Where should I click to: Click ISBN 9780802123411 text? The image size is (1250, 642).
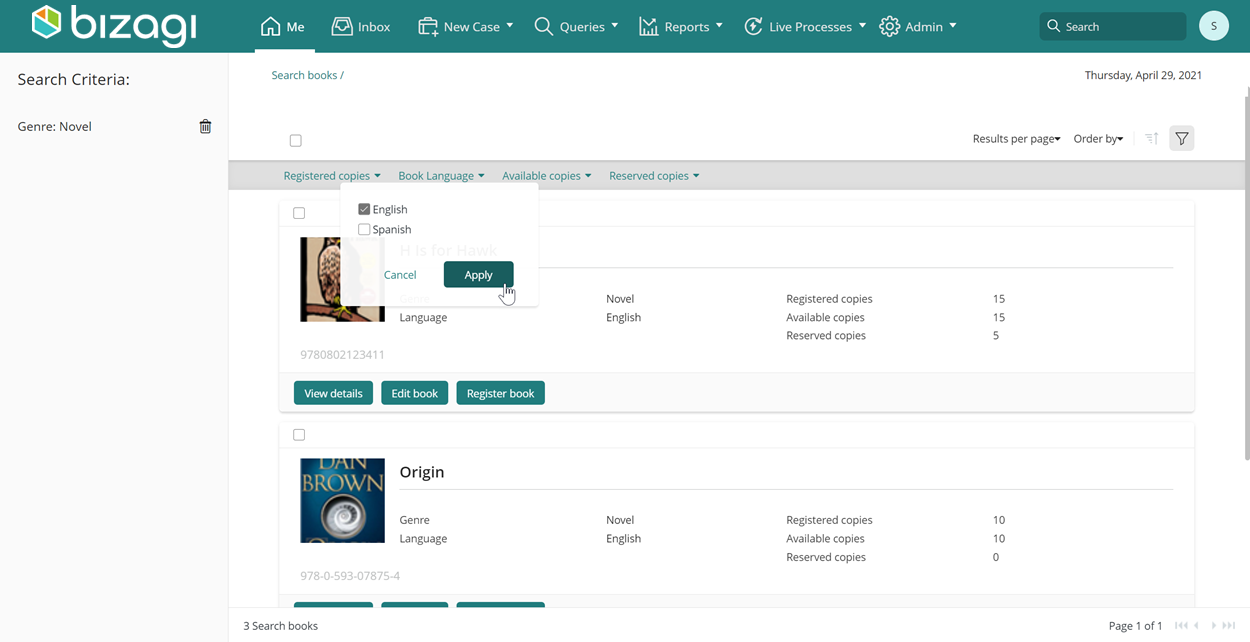342,355
